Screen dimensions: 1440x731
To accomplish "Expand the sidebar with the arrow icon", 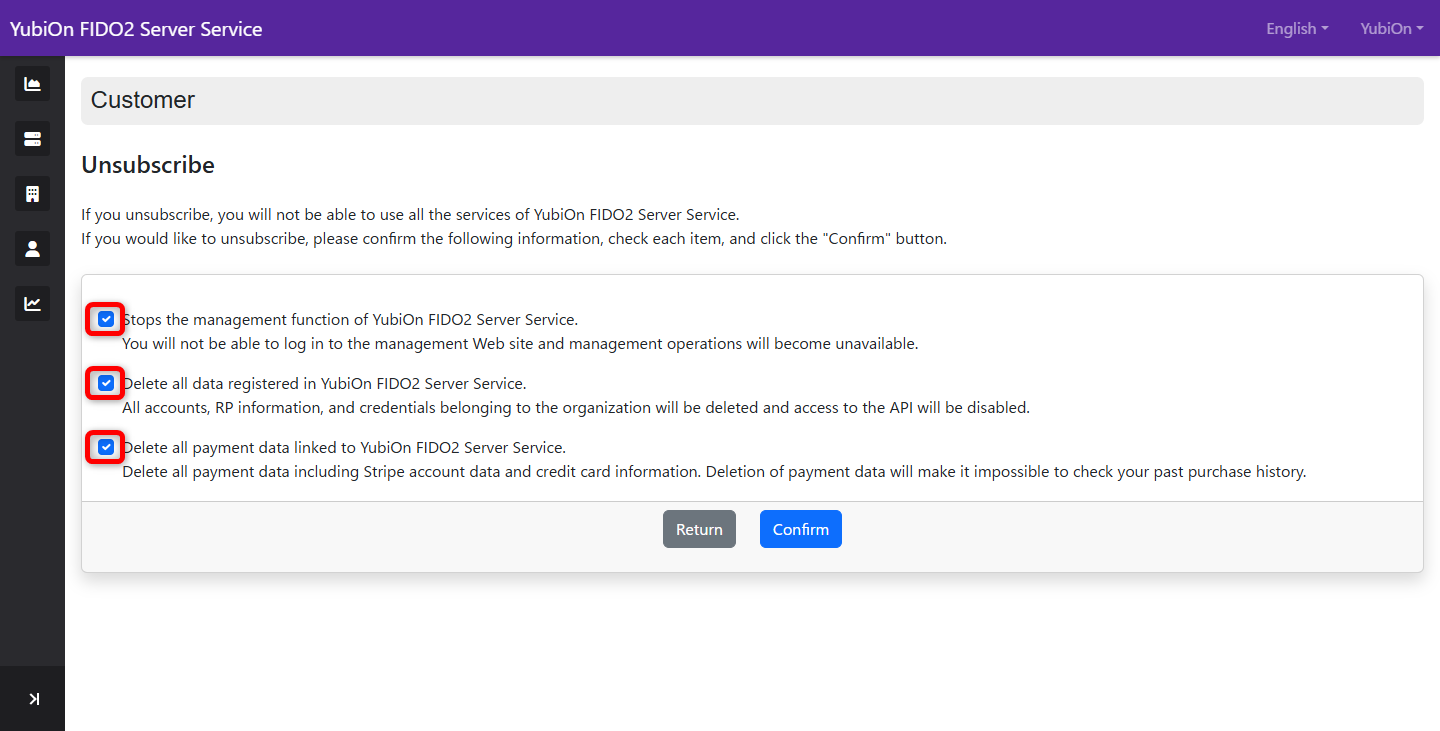I will click(32, 699).
